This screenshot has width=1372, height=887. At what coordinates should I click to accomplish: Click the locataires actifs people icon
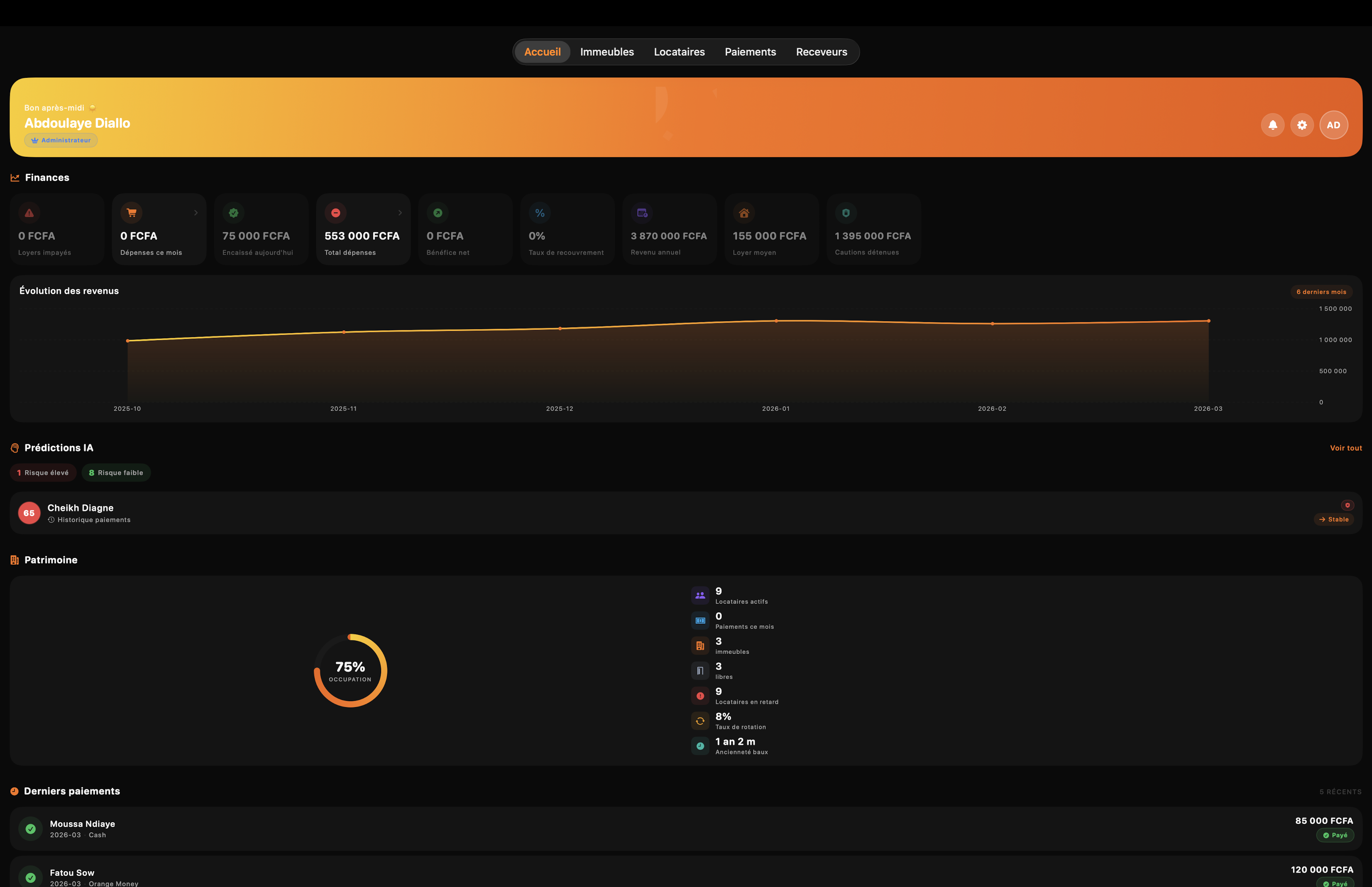700,595
